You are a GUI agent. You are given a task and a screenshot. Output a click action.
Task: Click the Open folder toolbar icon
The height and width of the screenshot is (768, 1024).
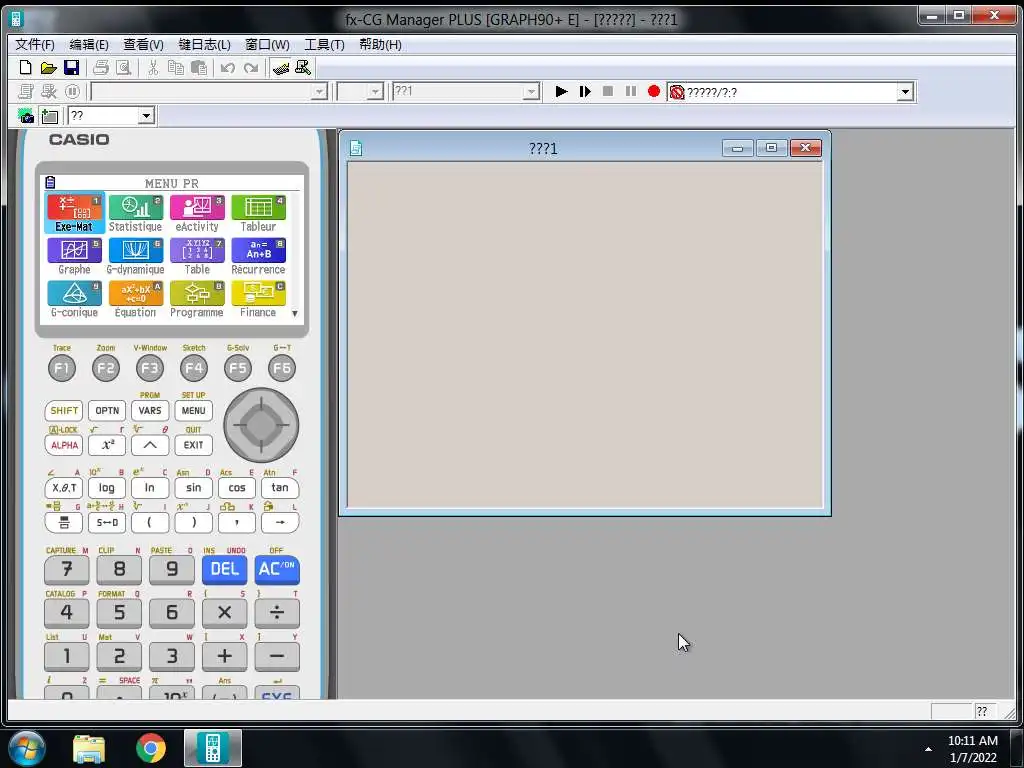pyautogui.click(x=48, y=67)
